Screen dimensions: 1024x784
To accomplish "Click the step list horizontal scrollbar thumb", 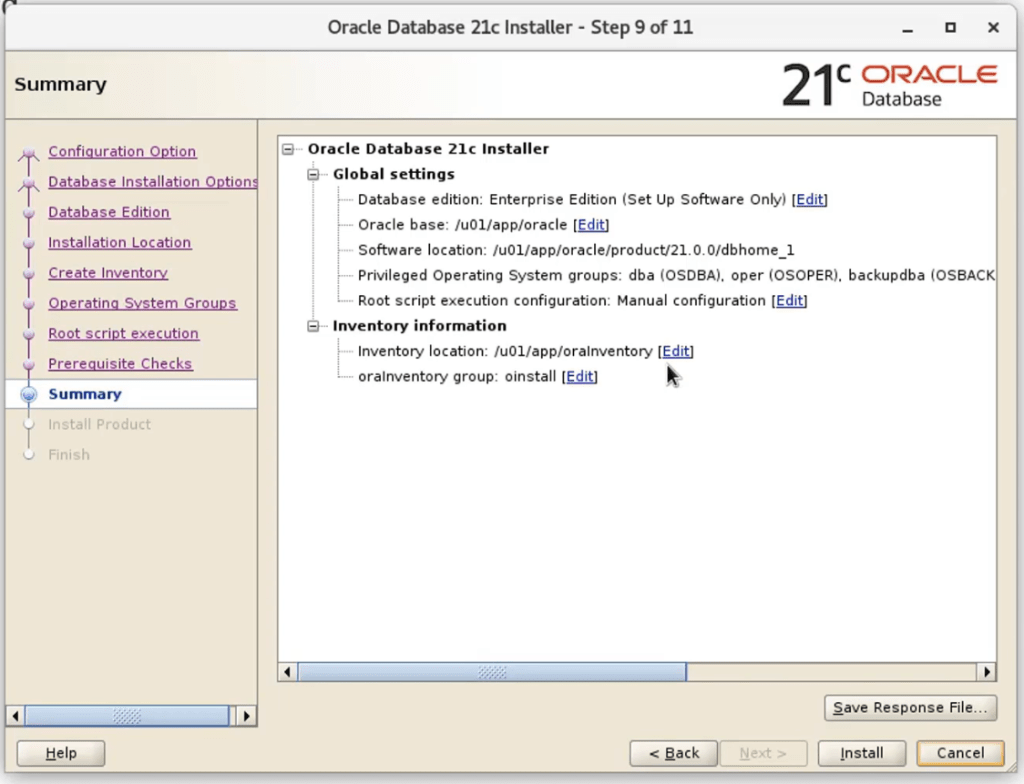I will [127, 716].
